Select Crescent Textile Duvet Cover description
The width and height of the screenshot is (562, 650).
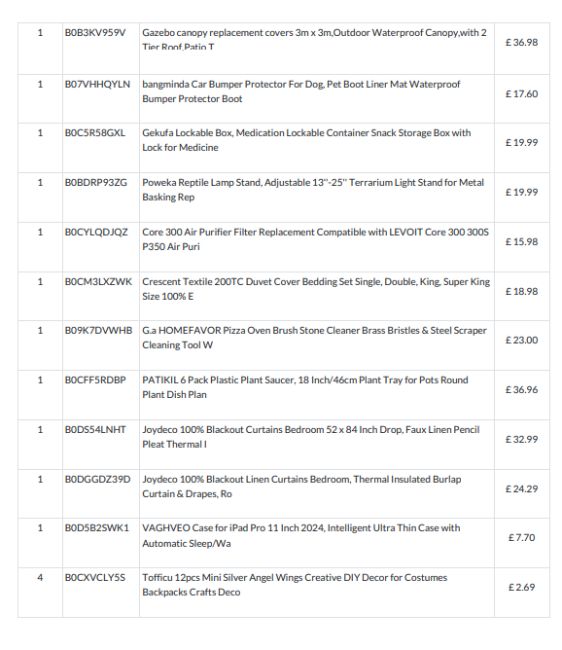[316, 289]
